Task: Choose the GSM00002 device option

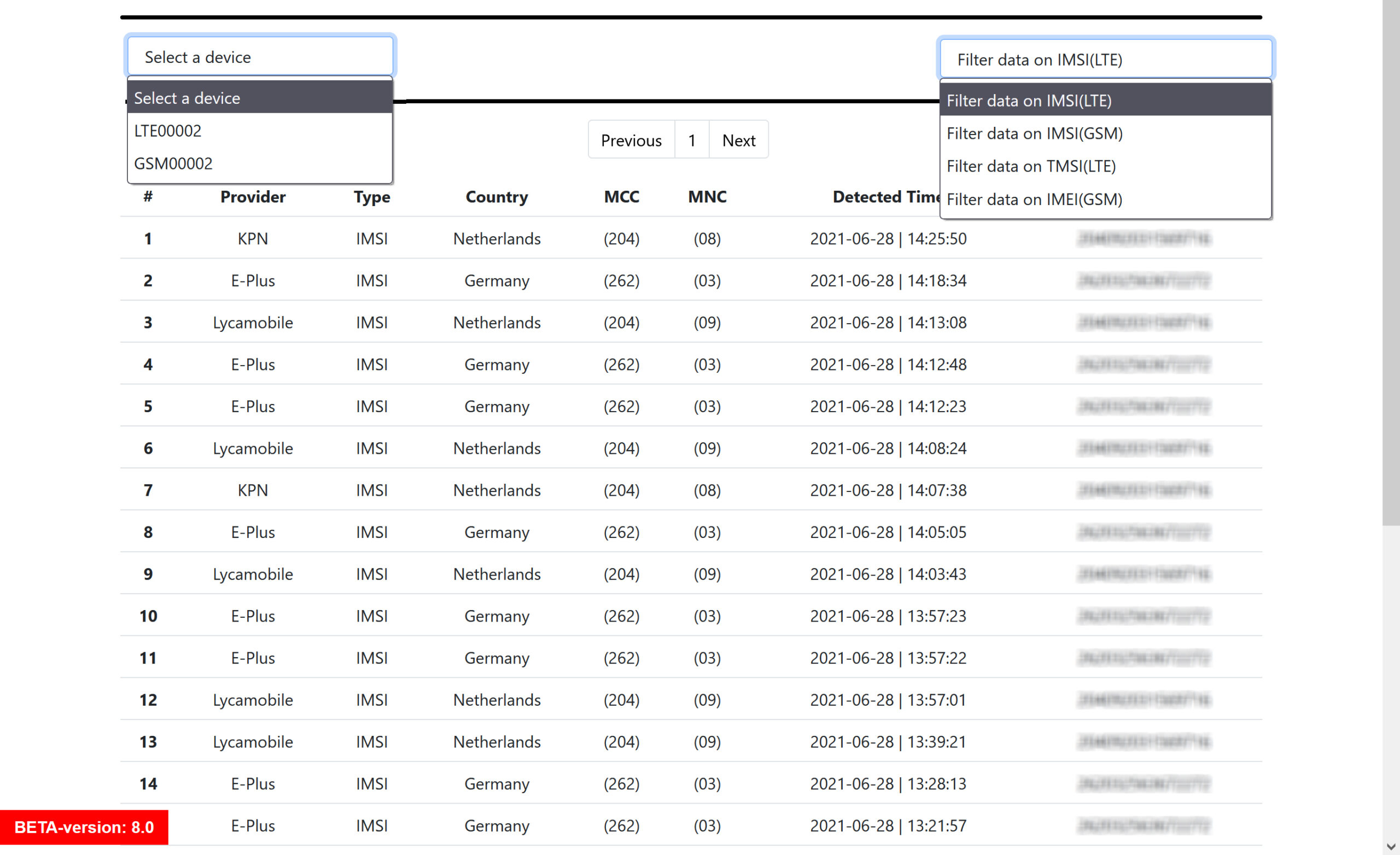Action: (260, 163)
